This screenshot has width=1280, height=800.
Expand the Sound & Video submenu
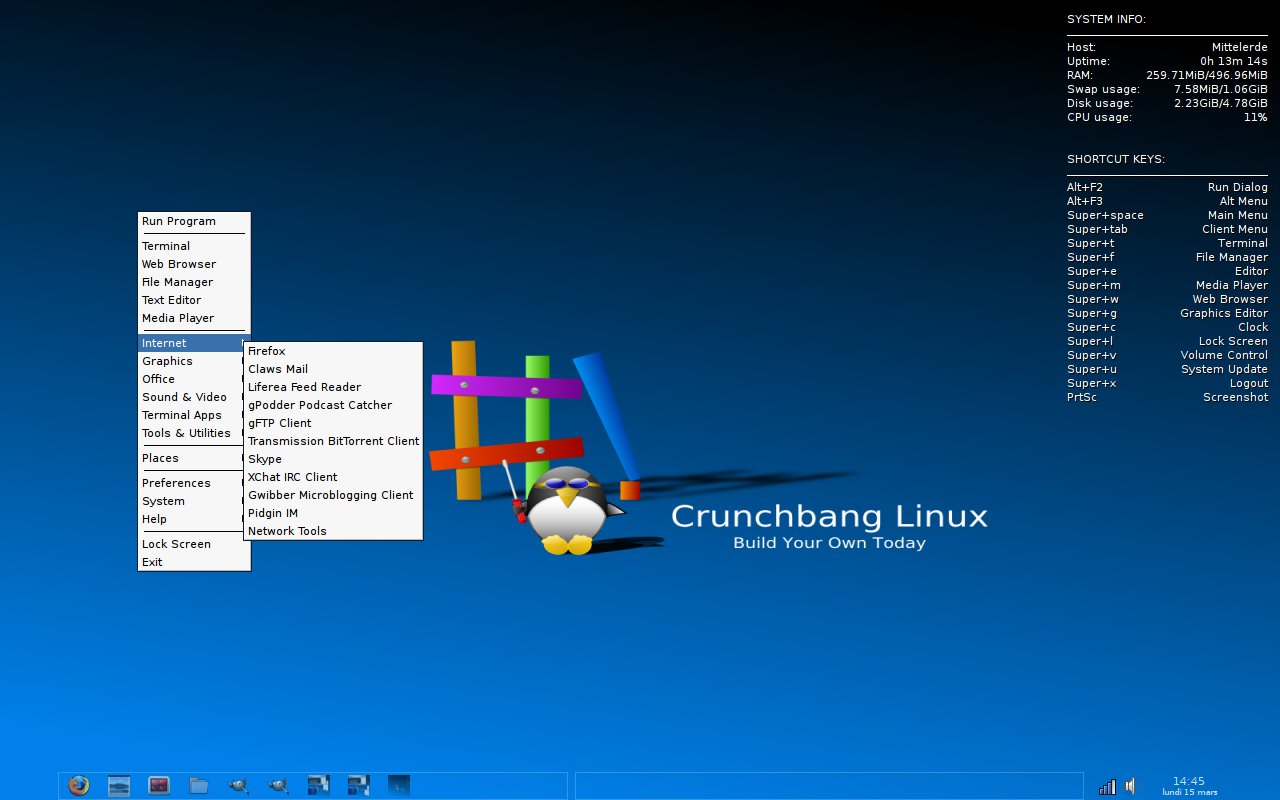(x=185, y=397)
